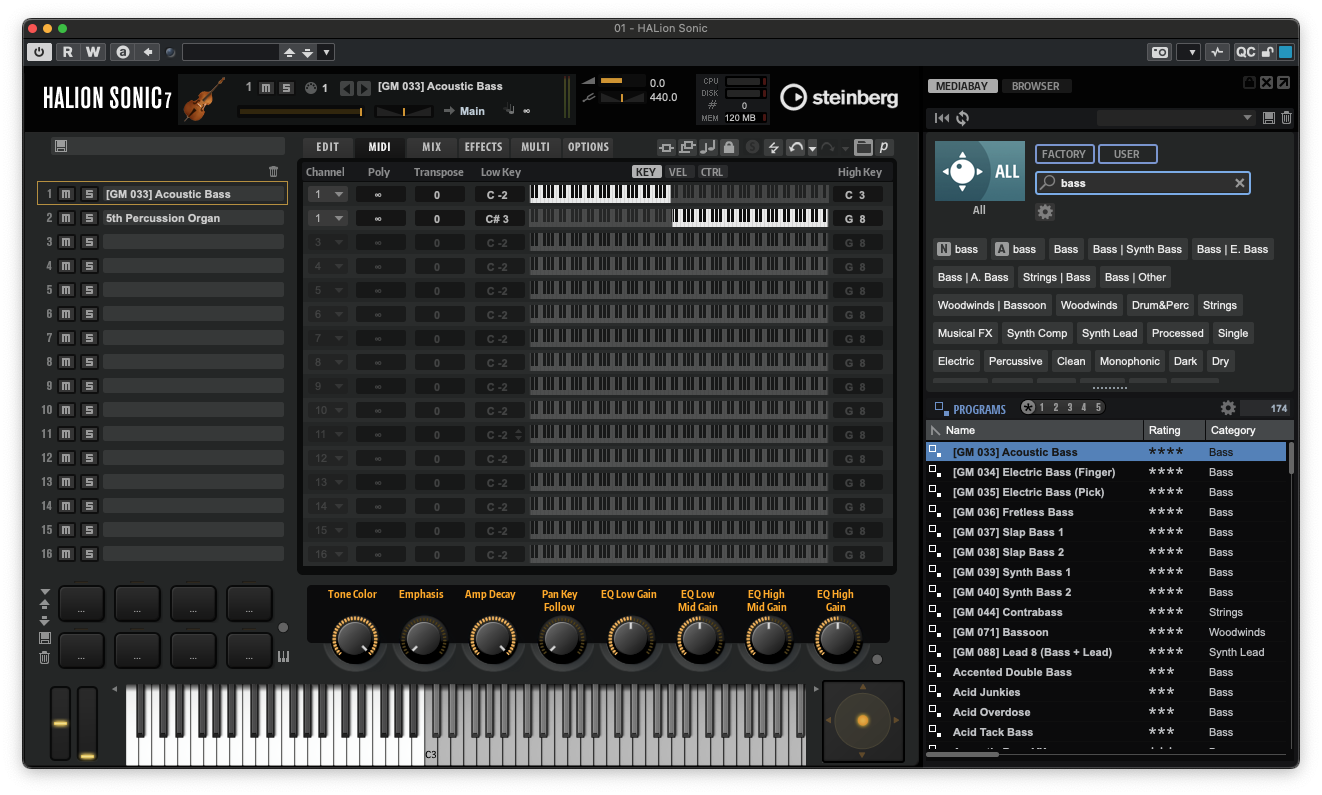Click the plugin bypass power icon
Image resolution: width=1322 pixels, height=795 pixels.
[x=39, y=52]
